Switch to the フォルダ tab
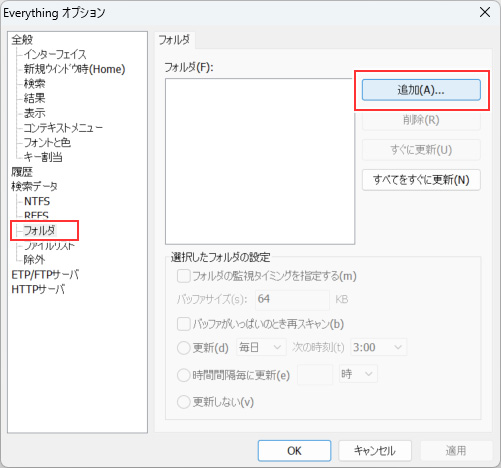Image resolution: width=501 pixels, height=468 pixels. (x=174, y=40)
